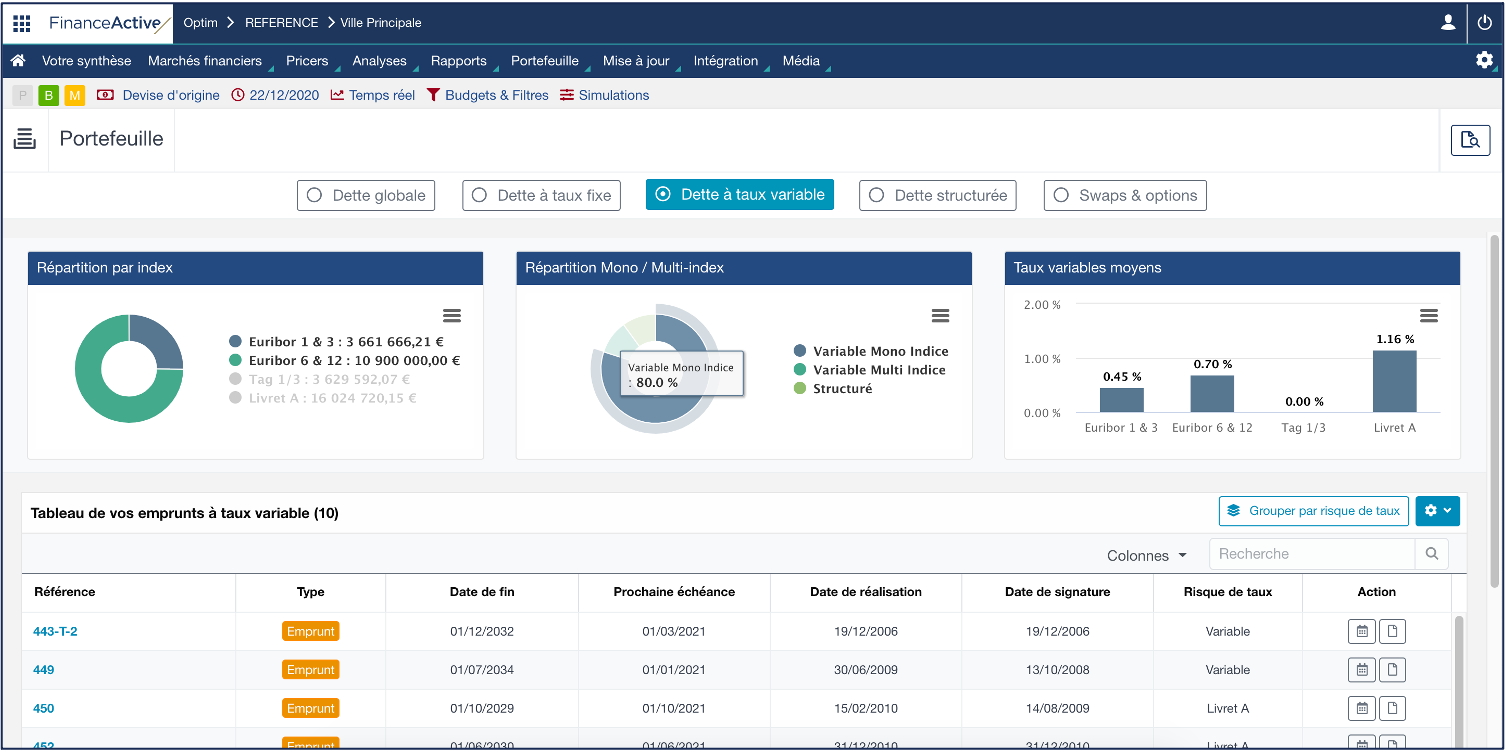This screenshot has height=752, width=1506.
Task: Choose the Swaps & options radio button
Action: click(x=1125, y=196)
